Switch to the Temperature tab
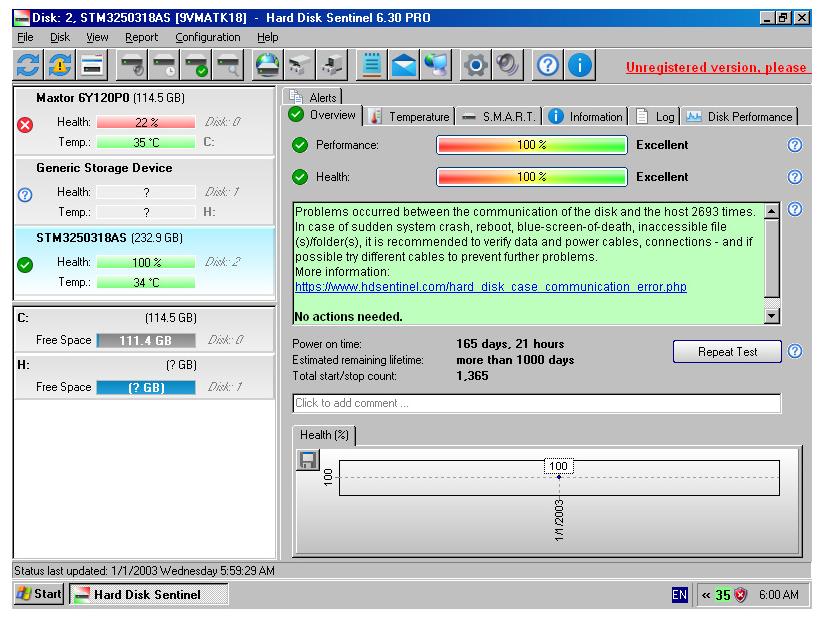The height and width of the screenshot is (618, 824). point(410,117)
